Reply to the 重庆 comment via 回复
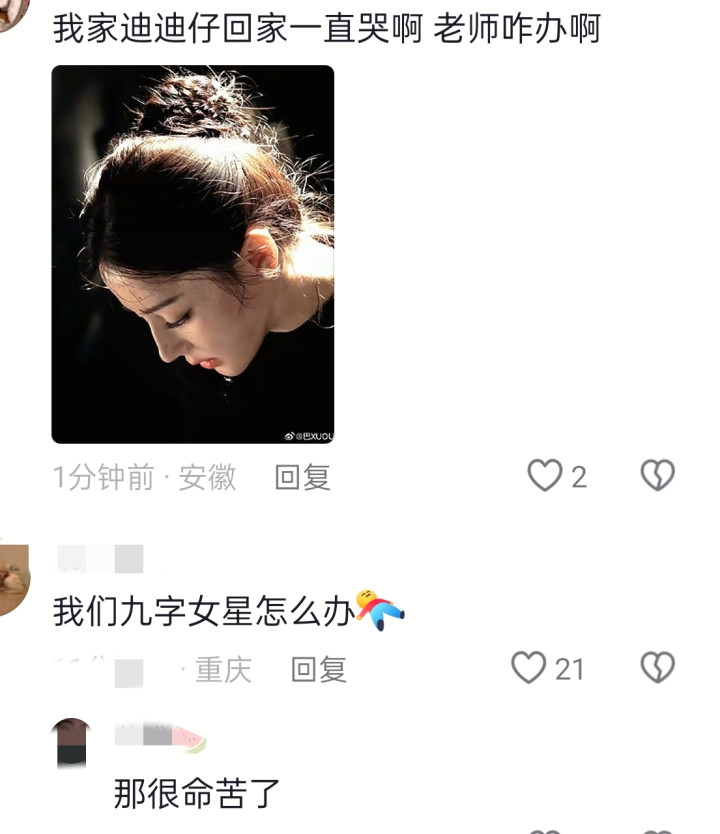This screenshot has height=834, width=720. pyautogui.click(x=319, y=669)
